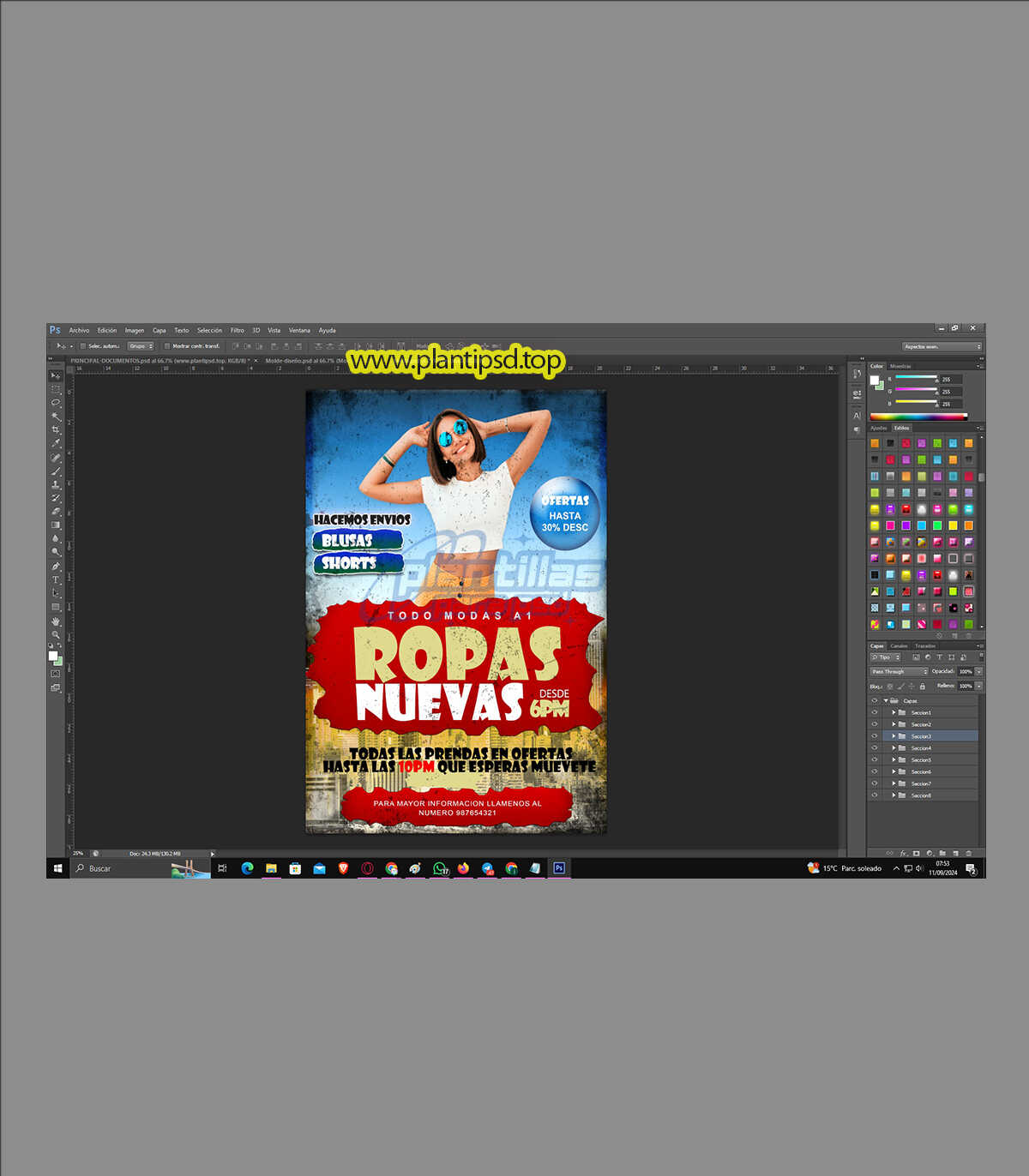1029x1176 pixels.
Task: Select the Horizontal Type tool
Action: click(x=56, y=580)
